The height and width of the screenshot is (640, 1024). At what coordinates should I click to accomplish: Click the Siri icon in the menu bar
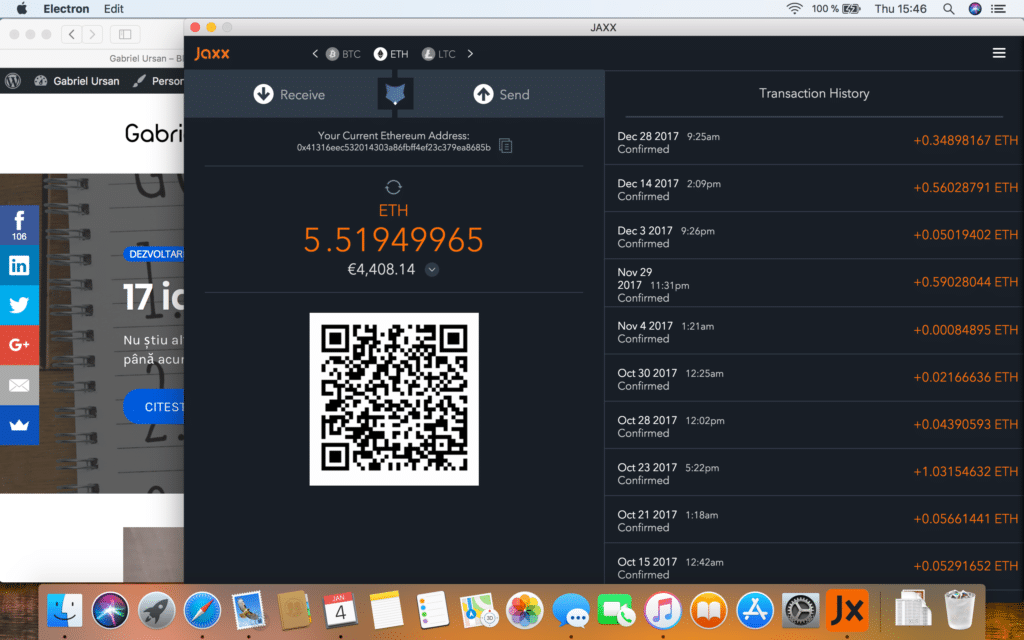[974, 8]
